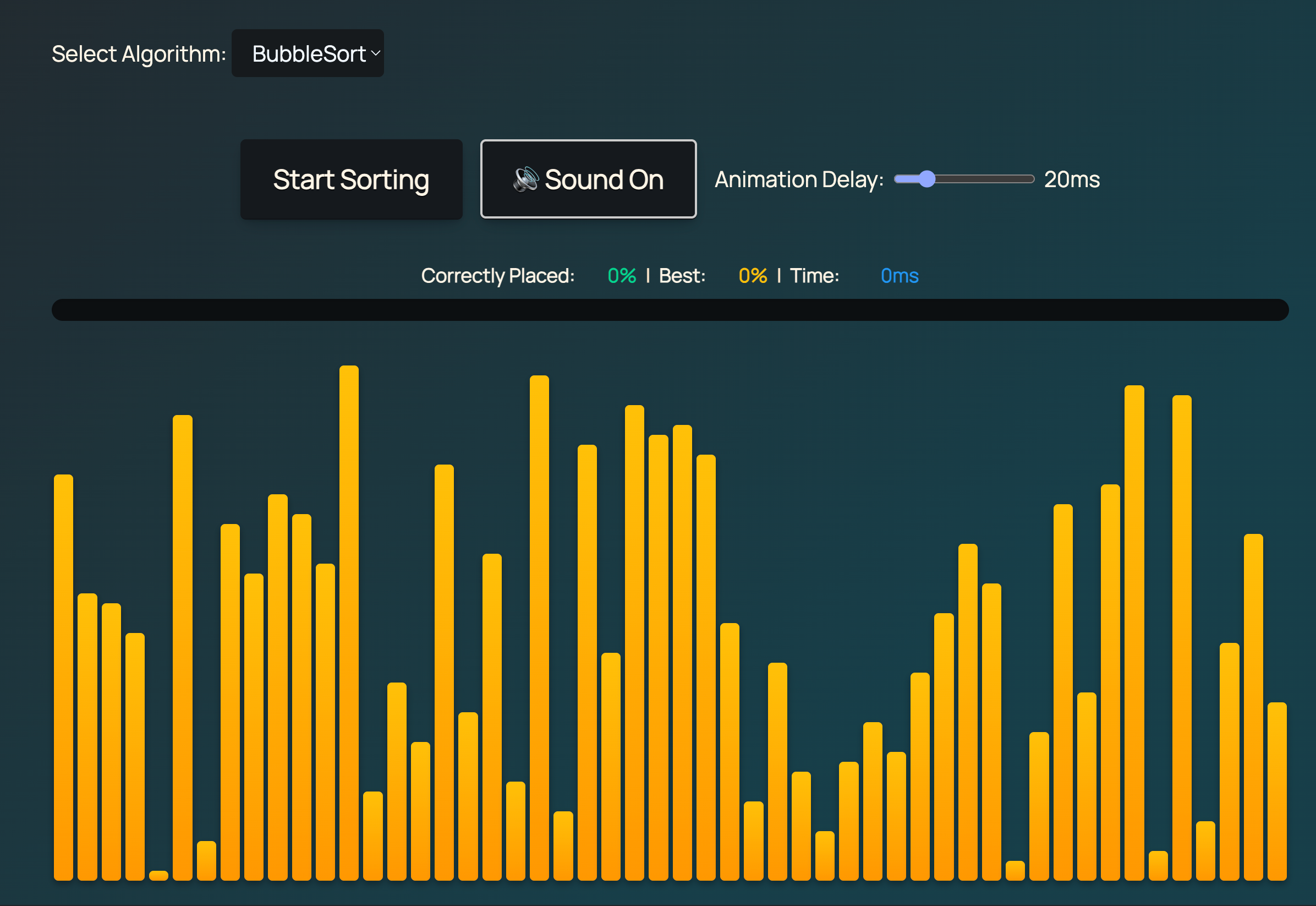
Task: Click the 20ms delay value label
Action: tap(1072, 179)
